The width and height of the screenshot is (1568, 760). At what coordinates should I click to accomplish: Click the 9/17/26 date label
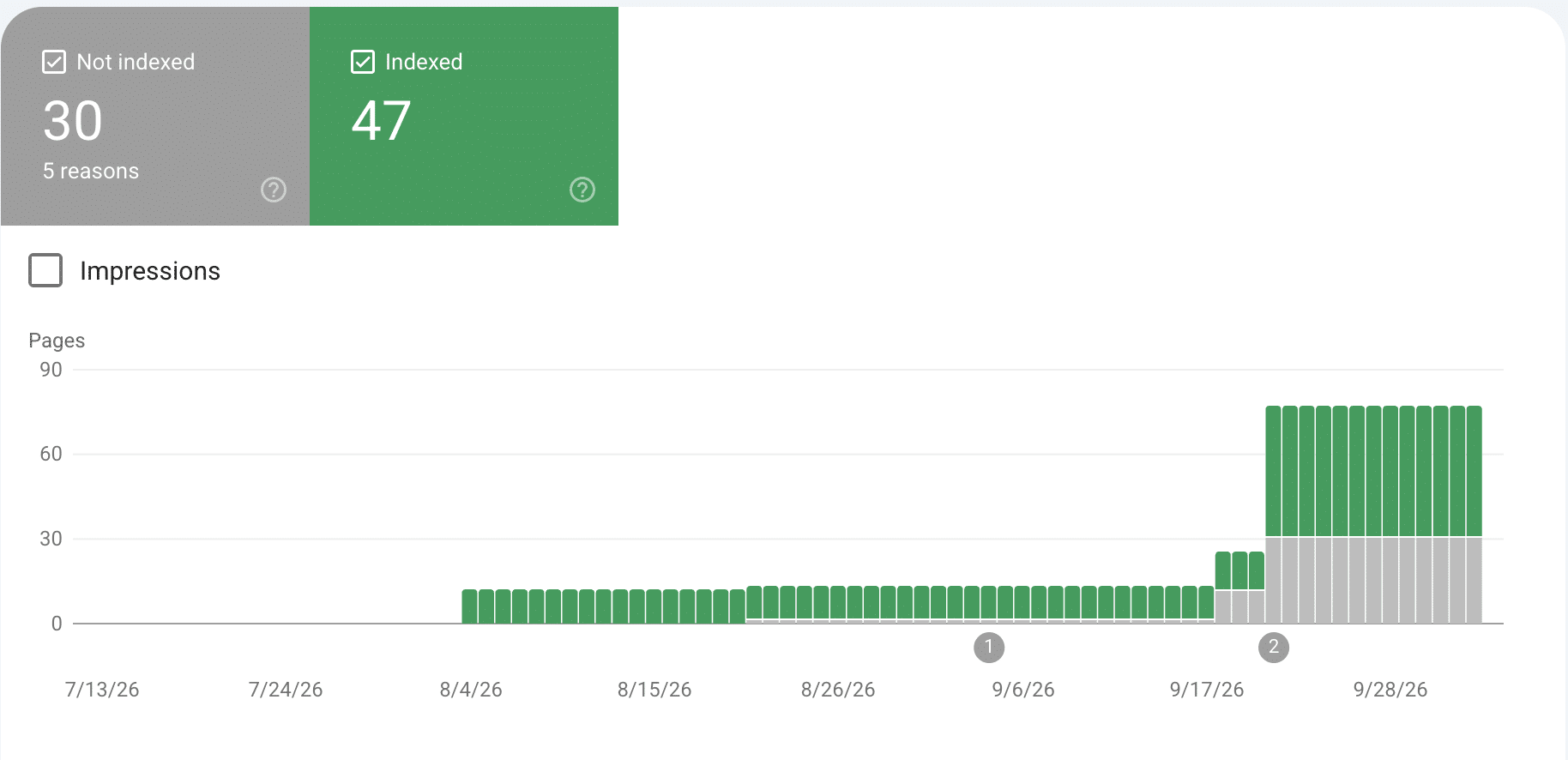pyautogui.click(x=1207, y=690)
